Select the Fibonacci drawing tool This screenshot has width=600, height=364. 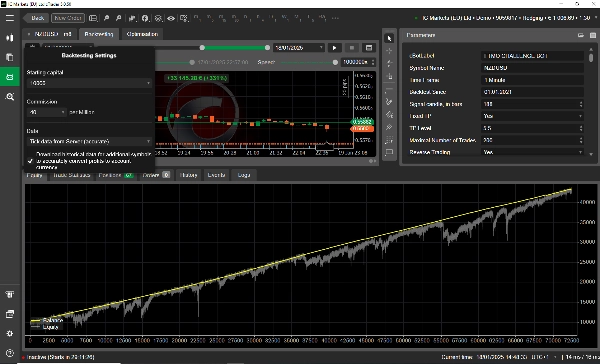(389, 114)
